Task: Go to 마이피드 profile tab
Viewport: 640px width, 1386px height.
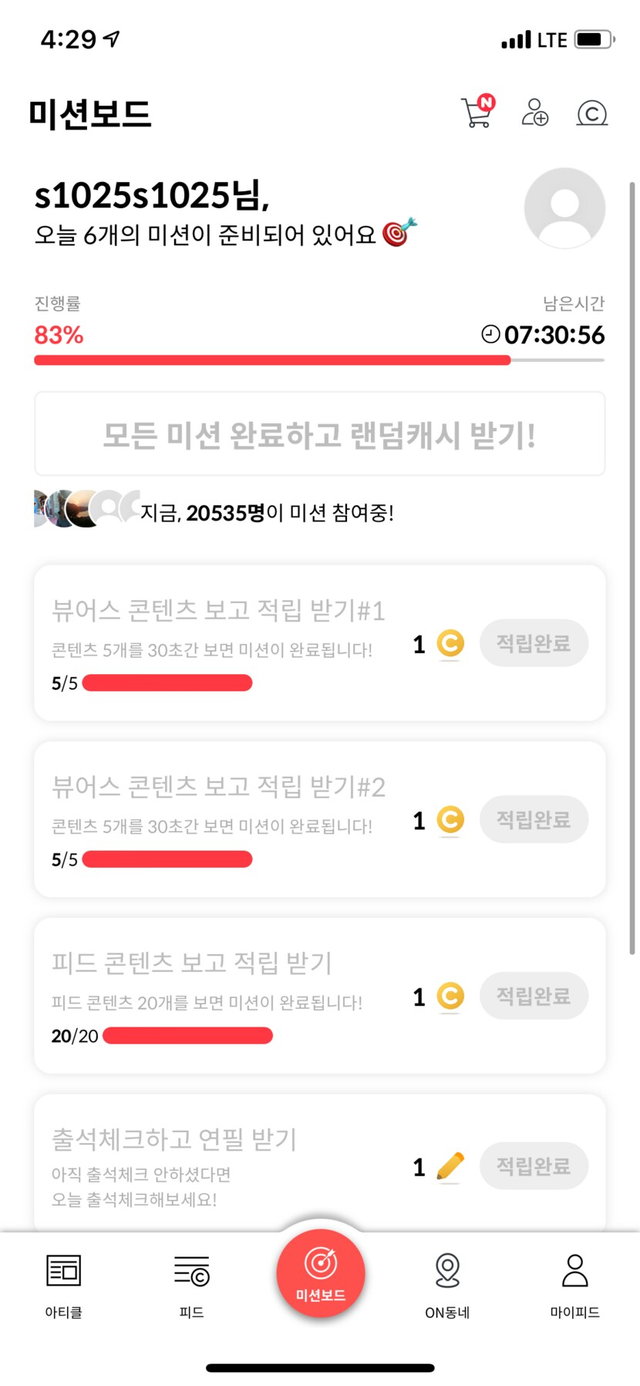Action: [575, 1285]
